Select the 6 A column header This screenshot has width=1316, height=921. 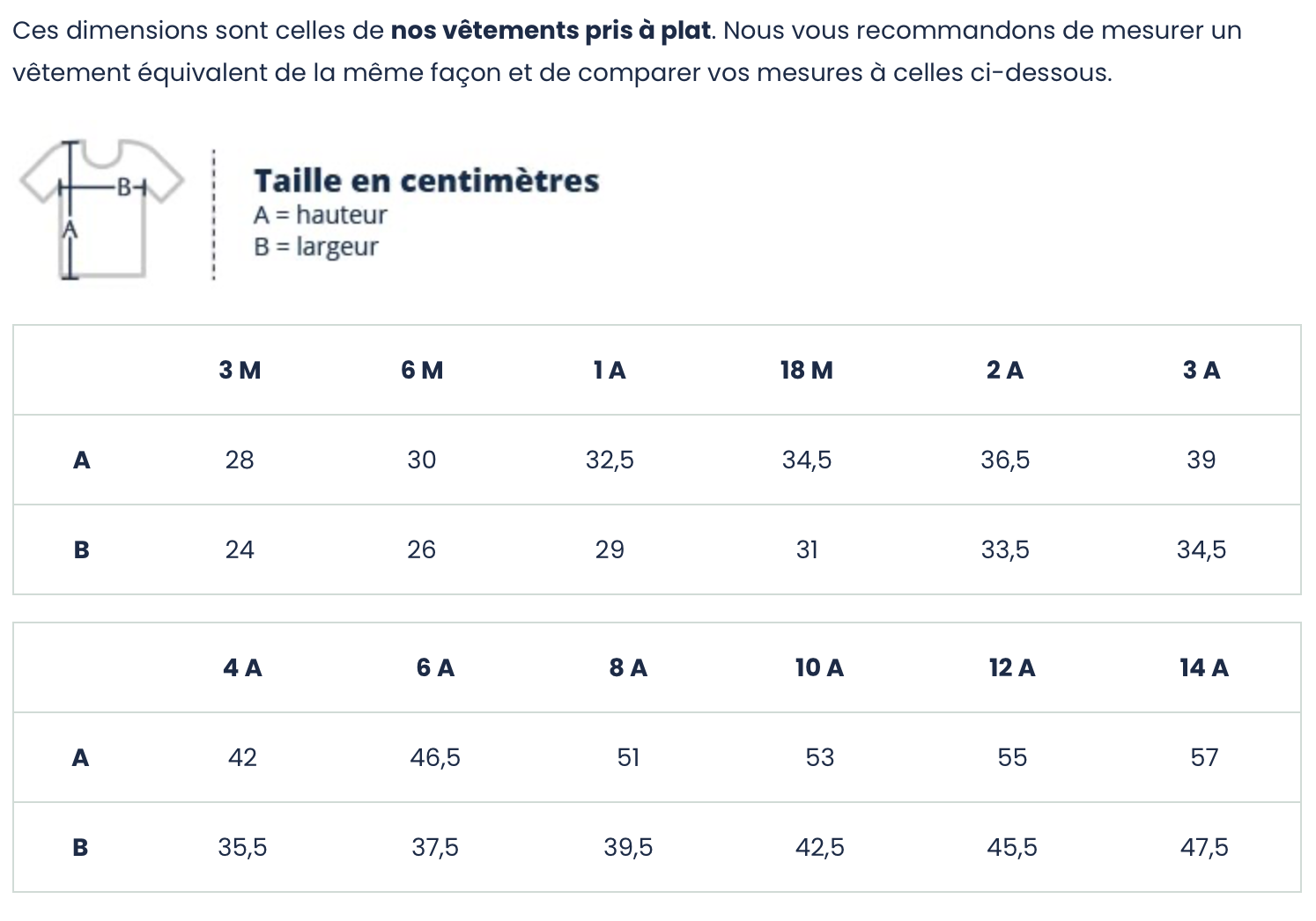[x=435, y=668]
